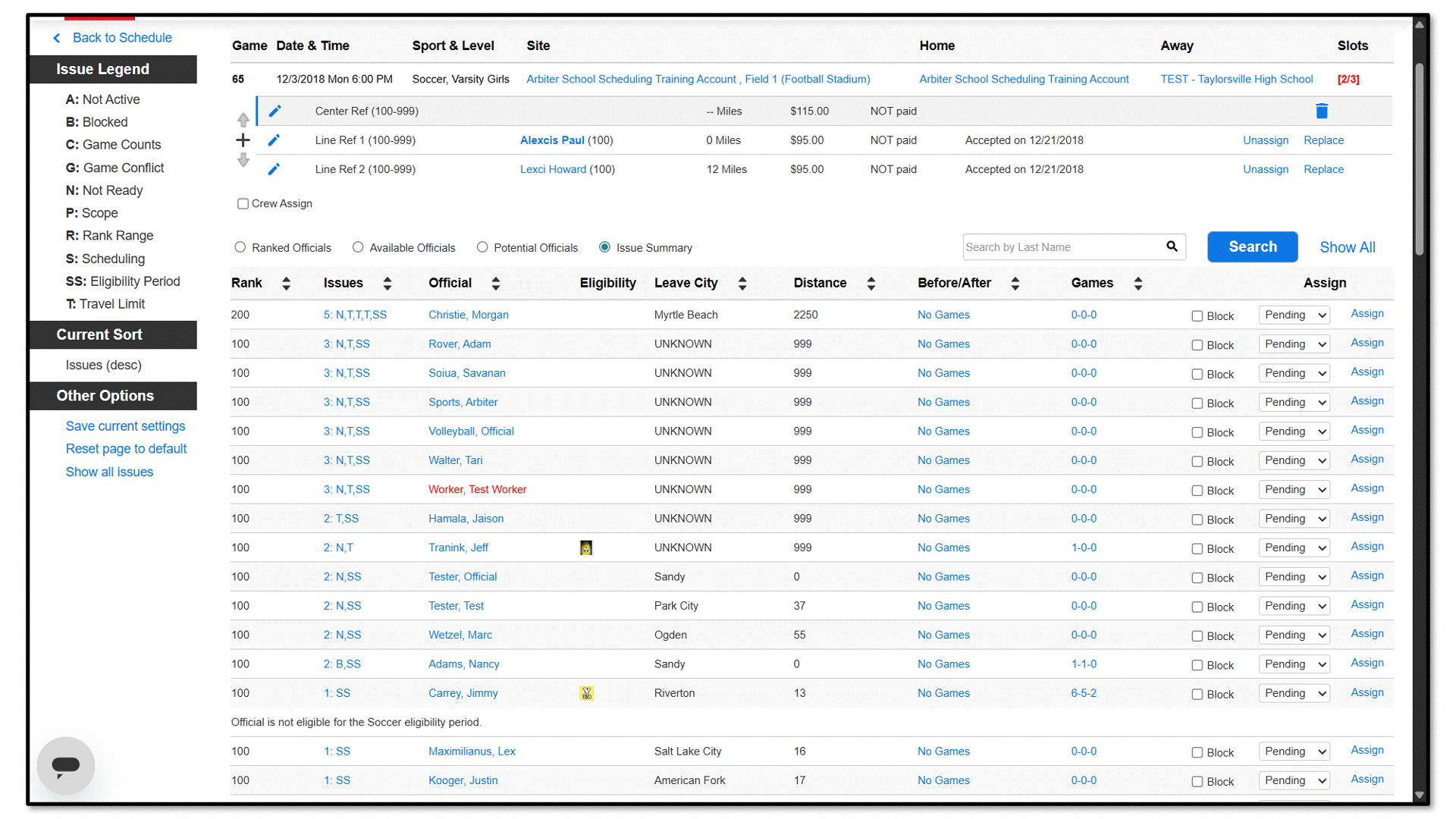Enable the Crew Assign checkbox
This screenshot has width=1456, height=819.
tap(243, 203)
